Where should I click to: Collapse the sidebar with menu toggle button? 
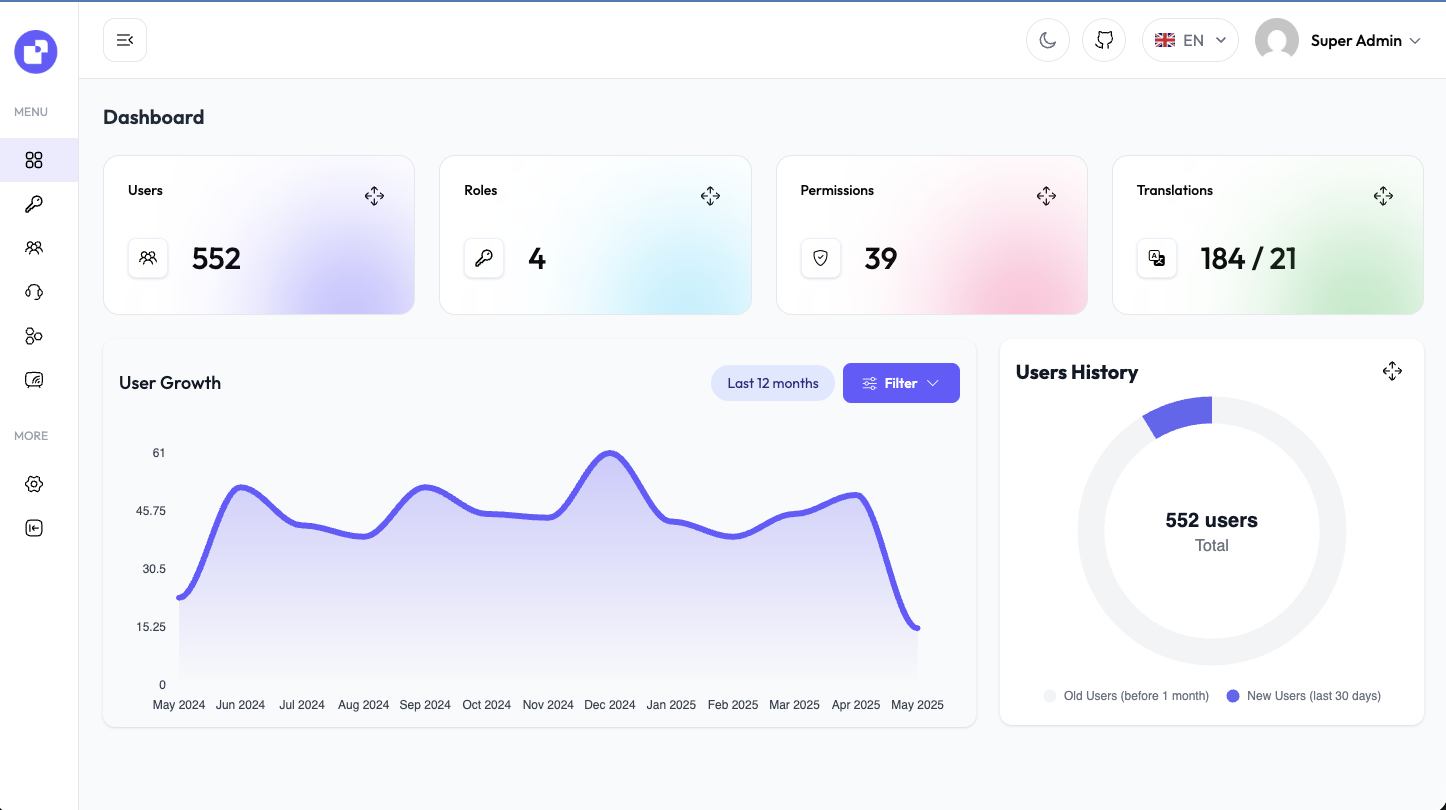(125, 40)
